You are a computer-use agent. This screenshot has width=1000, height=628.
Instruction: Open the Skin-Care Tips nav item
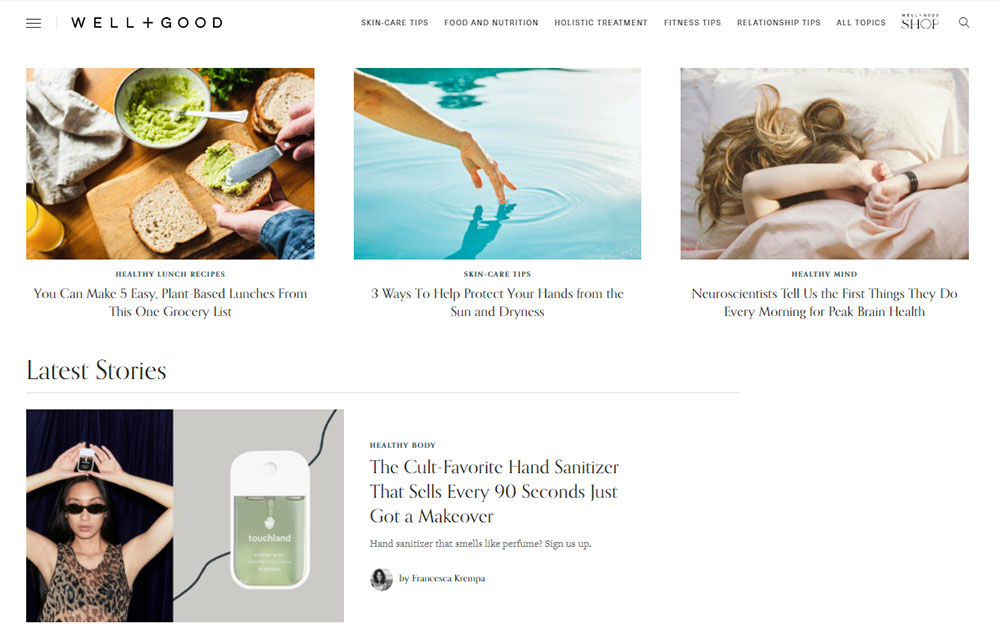[x=394, y=22]
